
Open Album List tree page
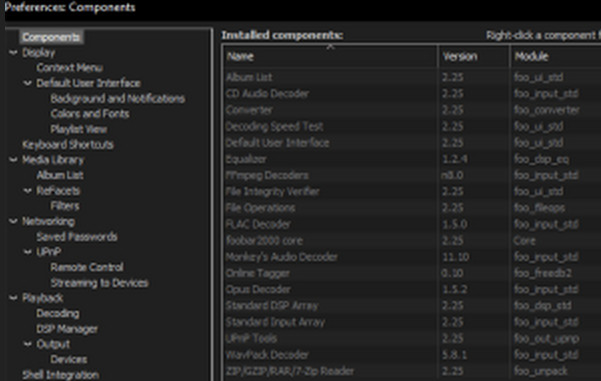click(60, 175)
